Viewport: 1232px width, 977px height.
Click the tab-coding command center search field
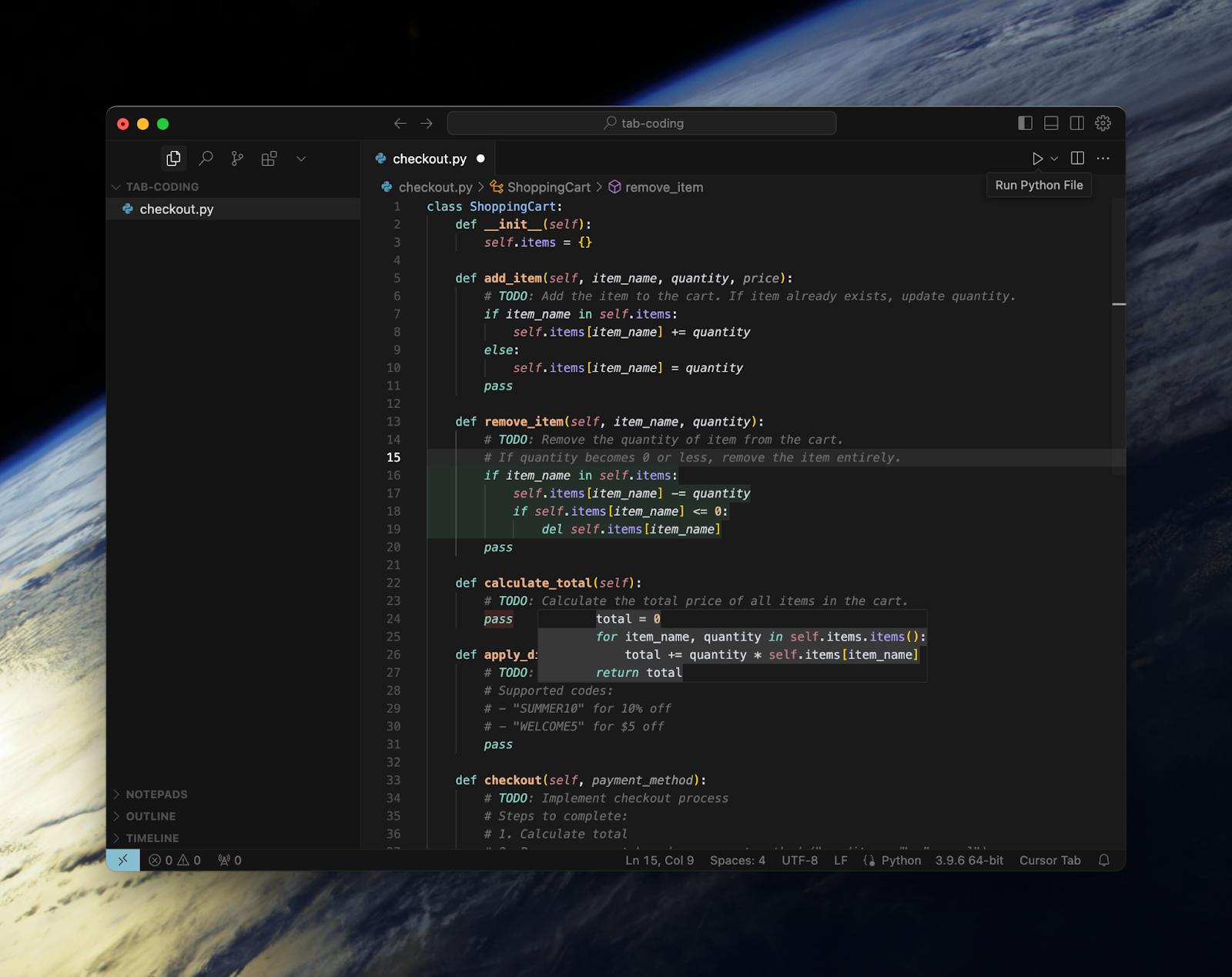[x=641, y=123]
